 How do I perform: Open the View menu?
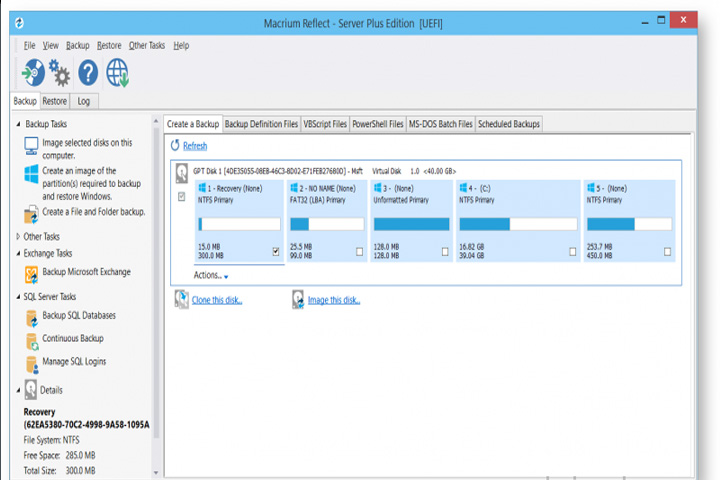(x=51, y=45)
